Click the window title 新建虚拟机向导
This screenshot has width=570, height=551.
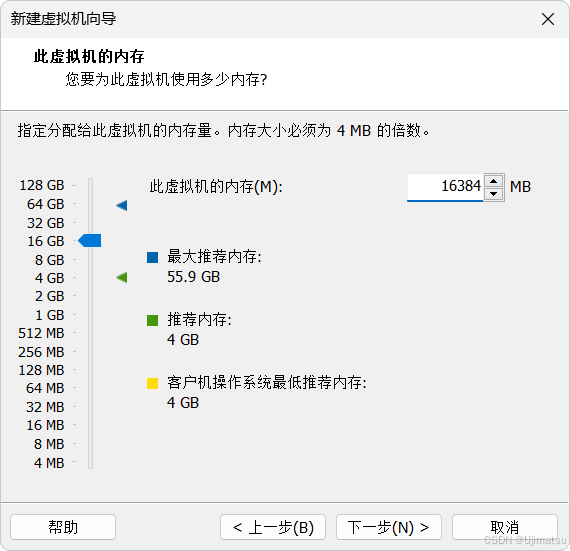63,19
